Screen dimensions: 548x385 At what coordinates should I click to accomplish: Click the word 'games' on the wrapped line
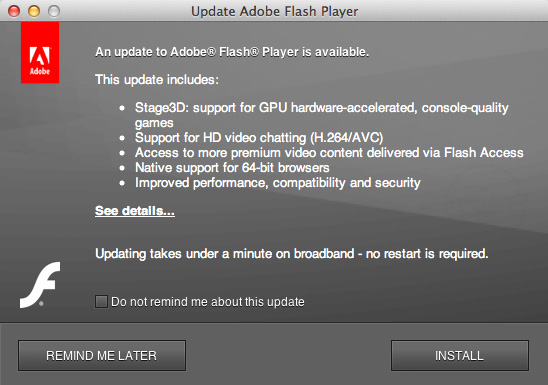(x=154, y=123)
